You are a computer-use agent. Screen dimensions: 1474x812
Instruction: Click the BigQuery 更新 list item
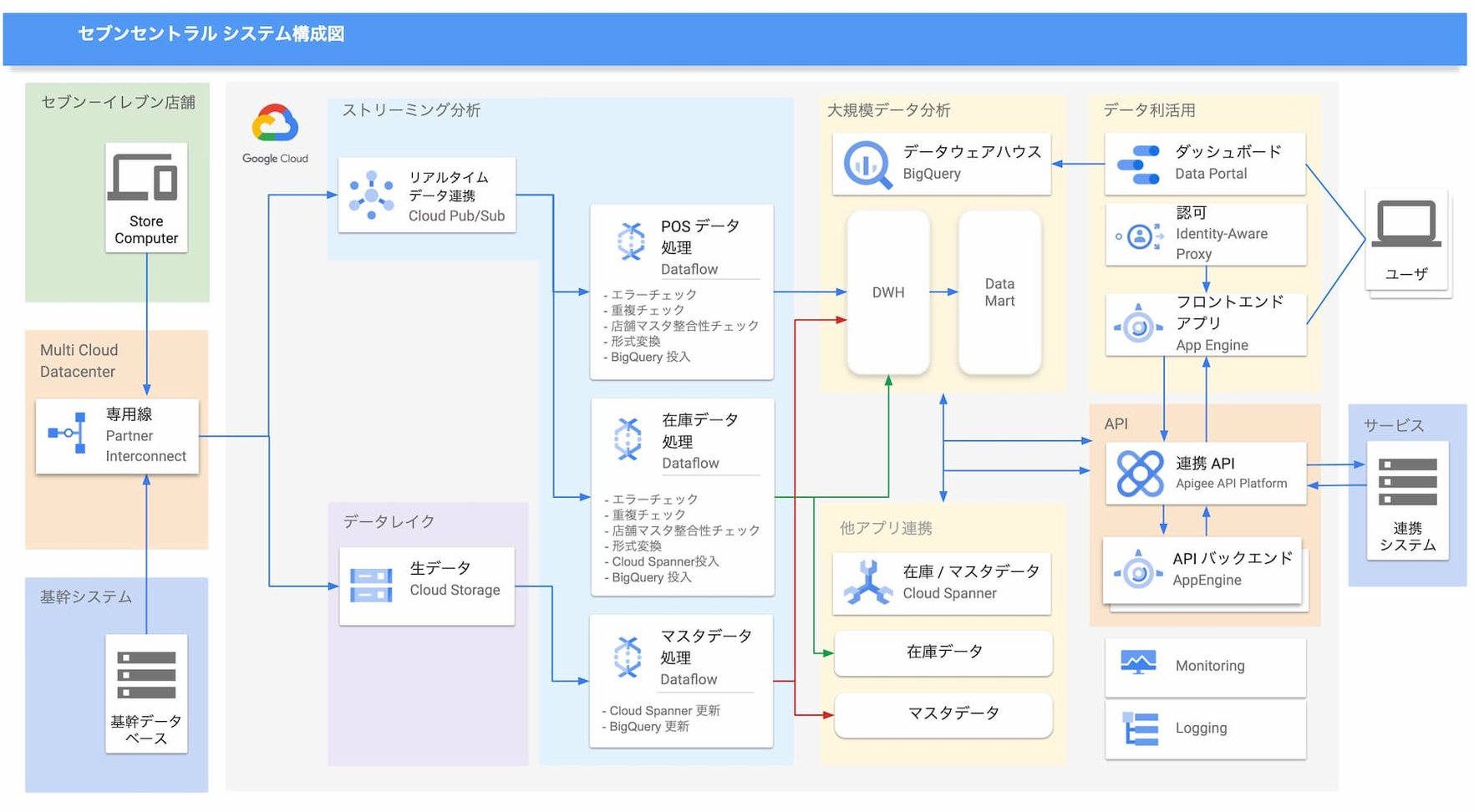646,727
